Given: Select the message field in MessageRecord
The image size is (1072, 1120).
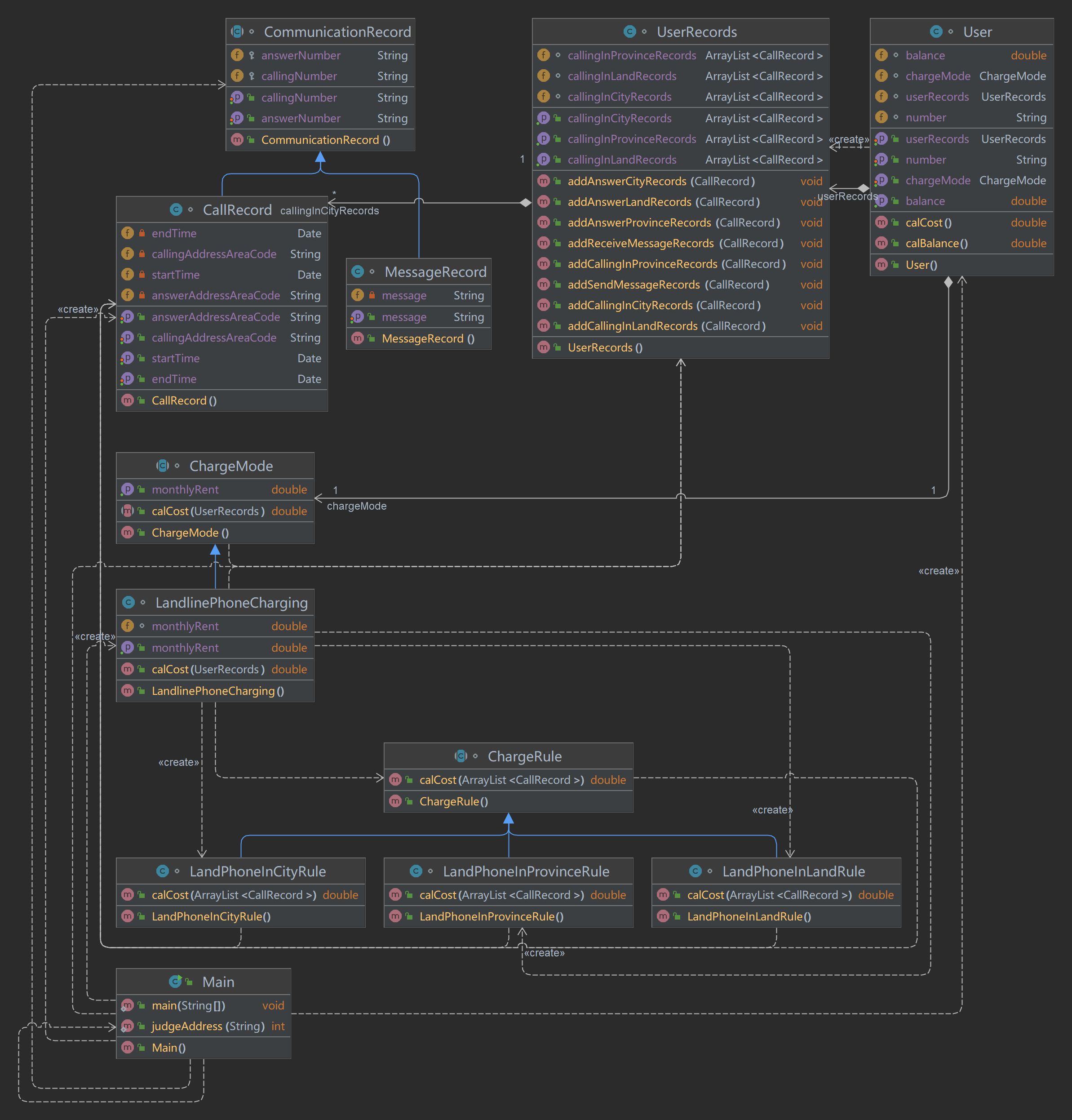Looking at the screenshot, I should point(404,296).
